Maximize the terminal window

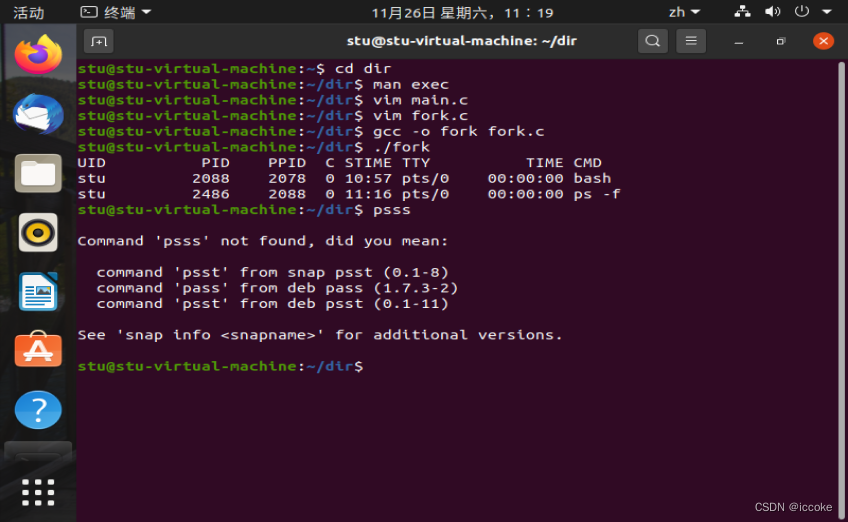[781, 42]
